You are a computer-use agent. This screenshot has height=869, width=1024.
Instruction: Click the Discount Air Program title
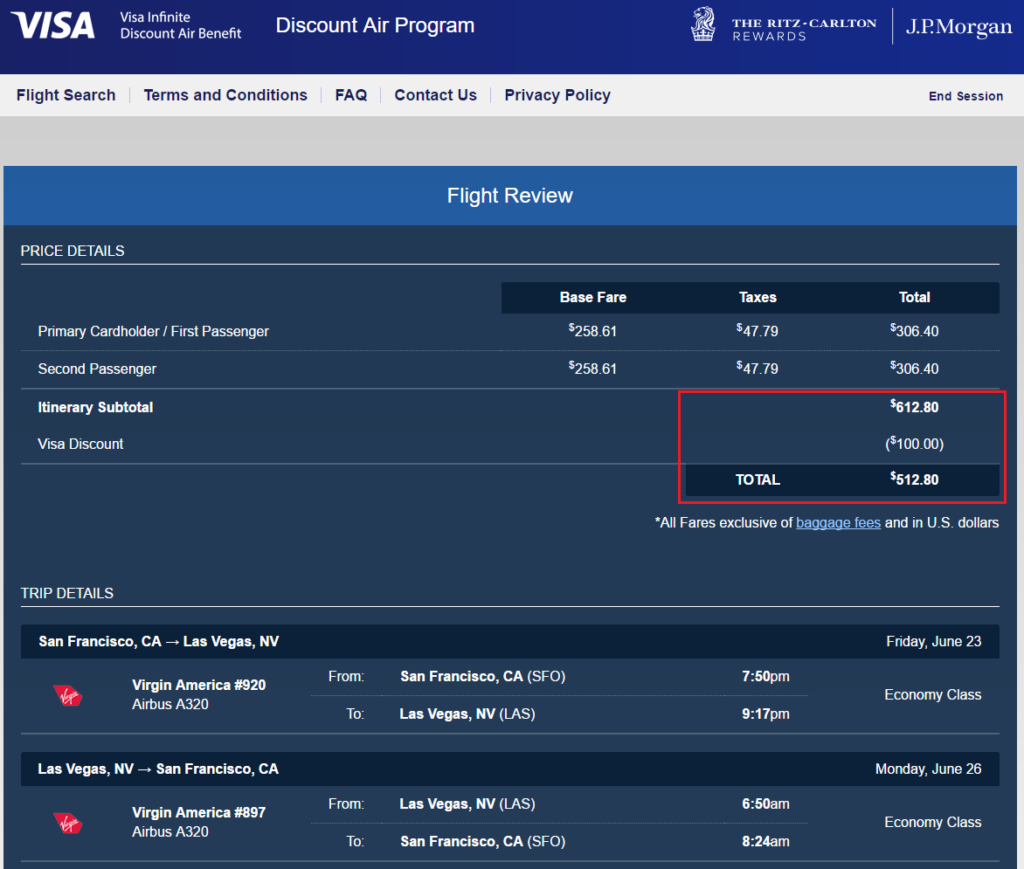coord(375,25)
